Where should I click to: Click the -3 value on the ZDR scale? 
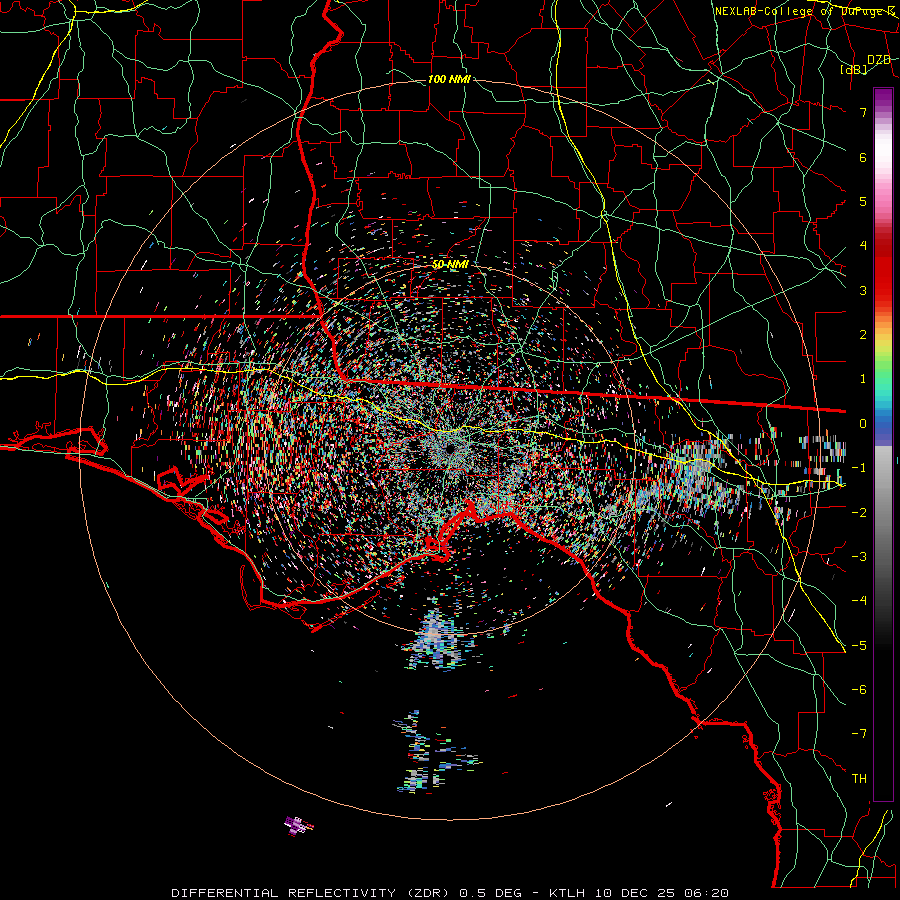coord(859,556)
